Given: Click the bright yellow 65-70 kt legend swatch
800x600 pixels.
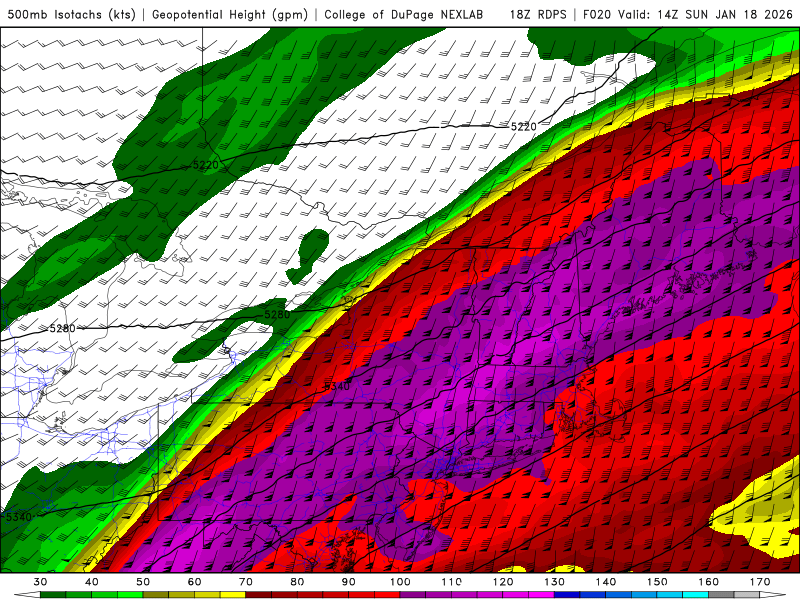Looking at the screenshot, I should (233, 594).
